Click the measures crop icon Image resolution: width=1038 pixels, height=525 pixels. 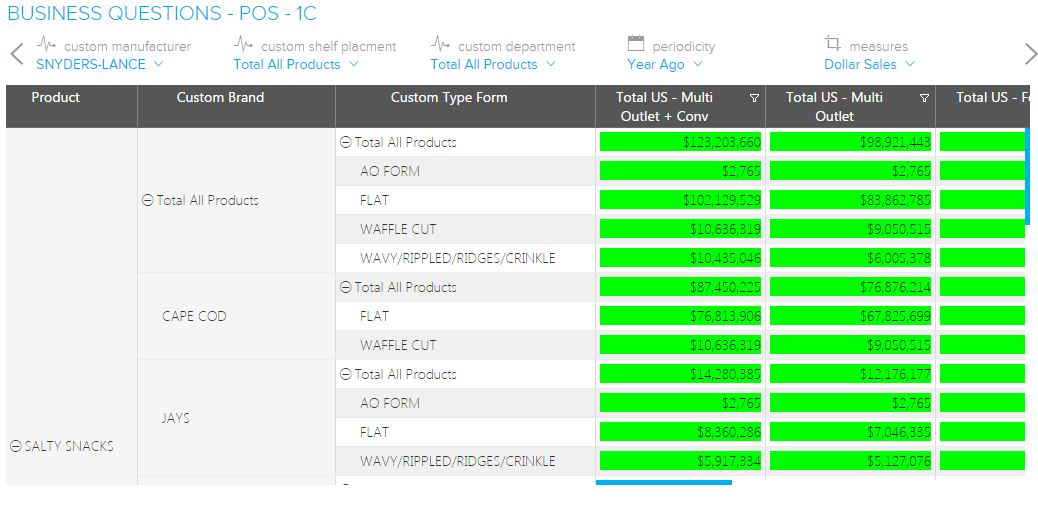click(x=833, y=44)
